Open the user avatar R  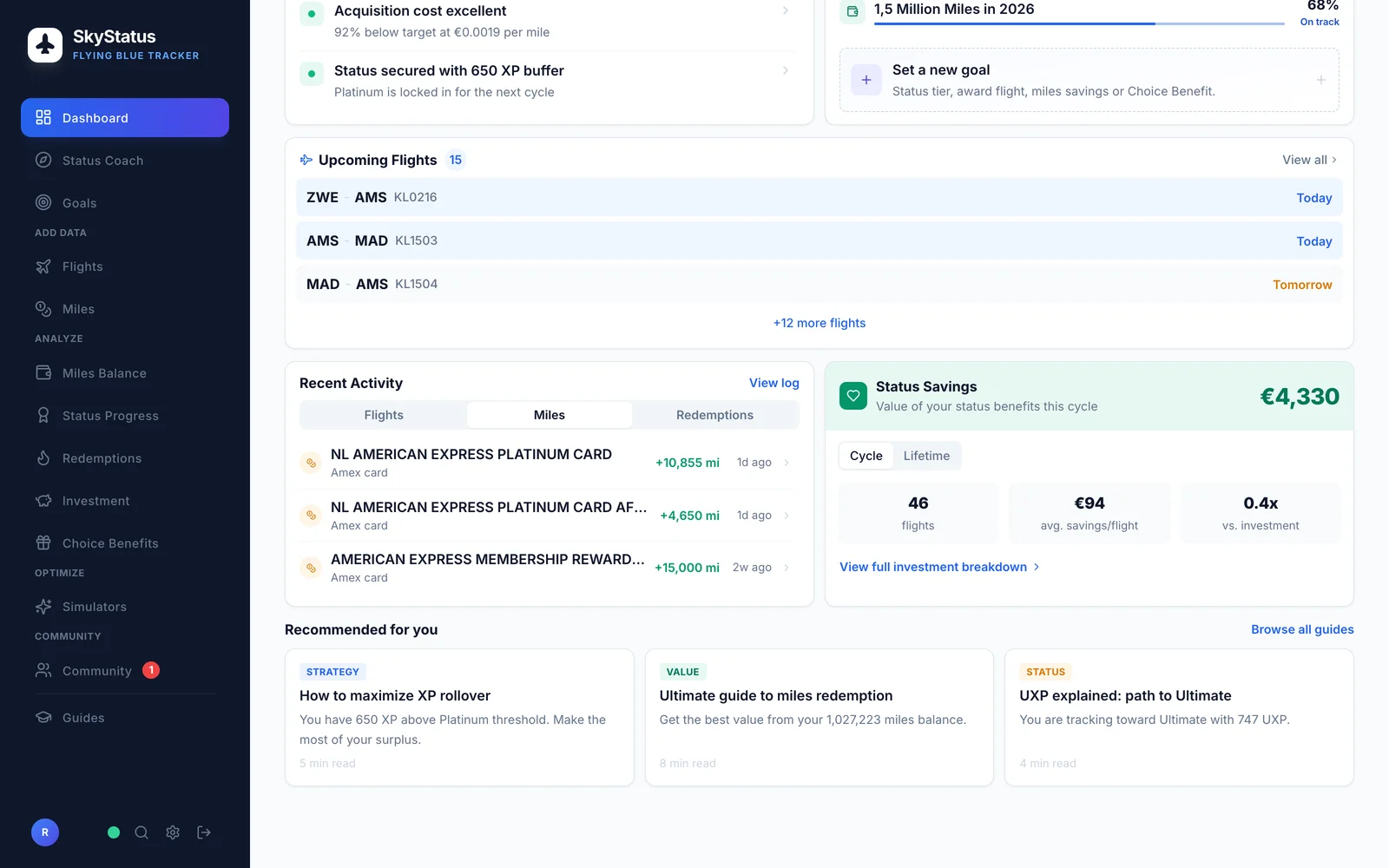coord(45,832)
